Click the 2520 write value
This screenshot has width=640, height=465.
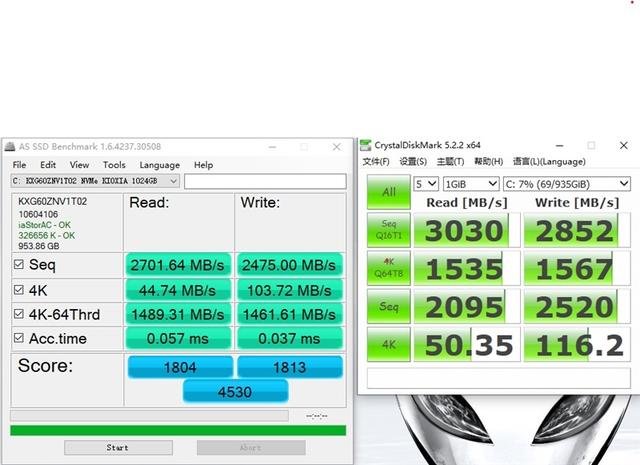click(577, 307)
